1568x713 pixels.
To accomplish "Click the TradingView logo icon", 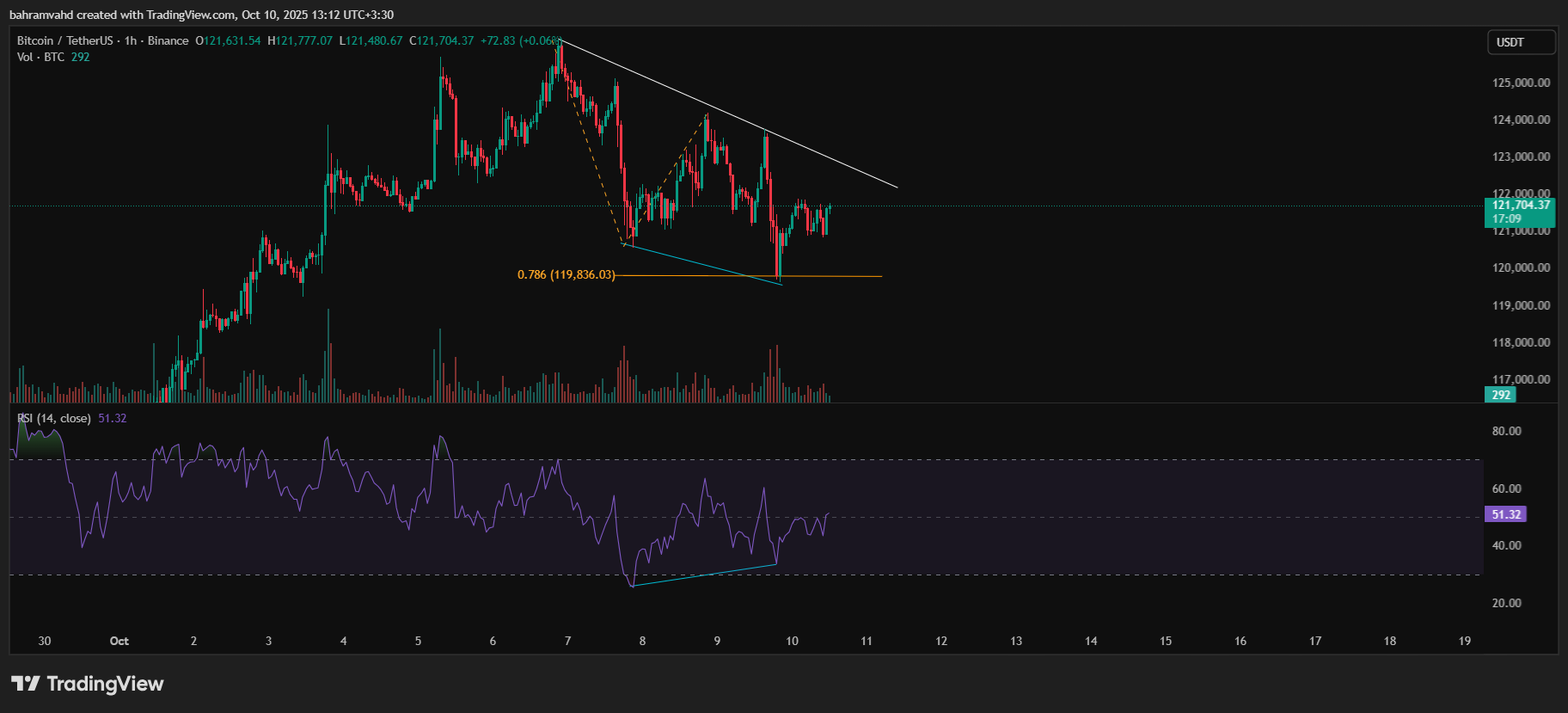I will (26, 684).
